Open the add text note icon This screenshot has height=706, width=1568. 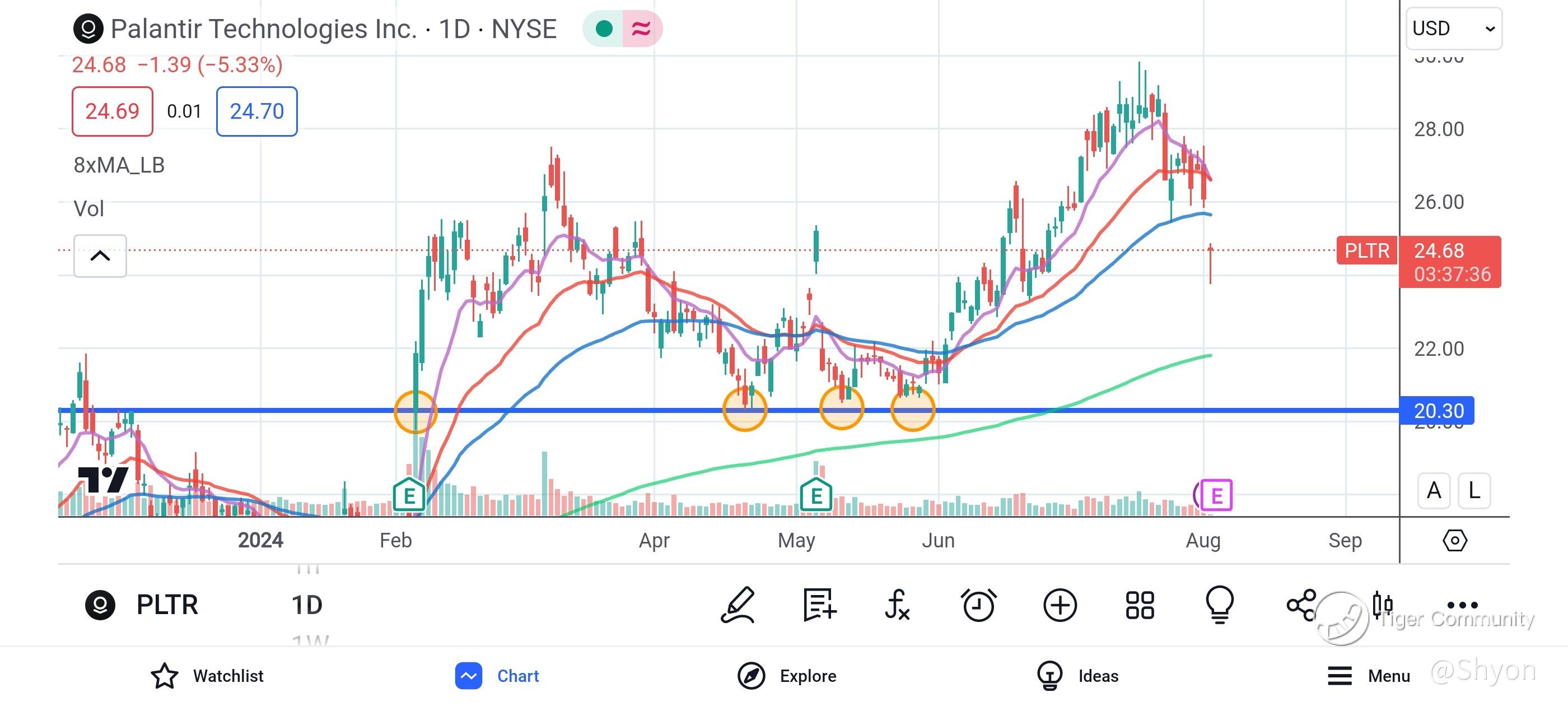pos(819,605)
